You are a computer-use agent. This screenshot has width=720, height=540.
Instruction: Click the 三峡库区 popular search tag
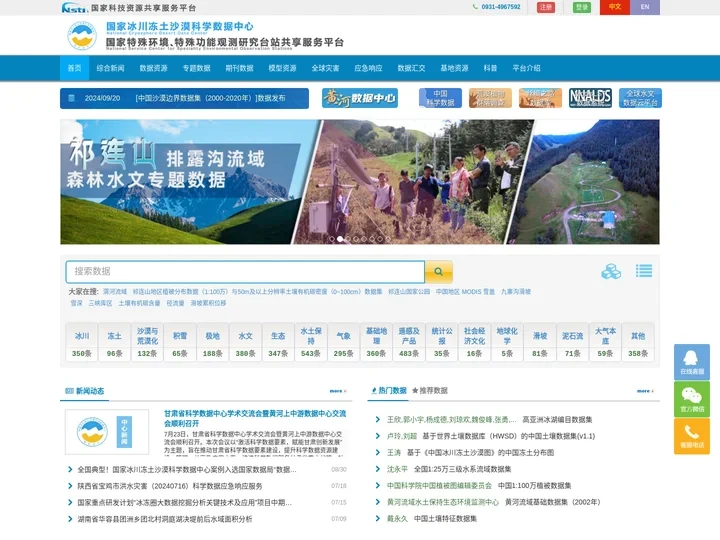tap(101, 303)
